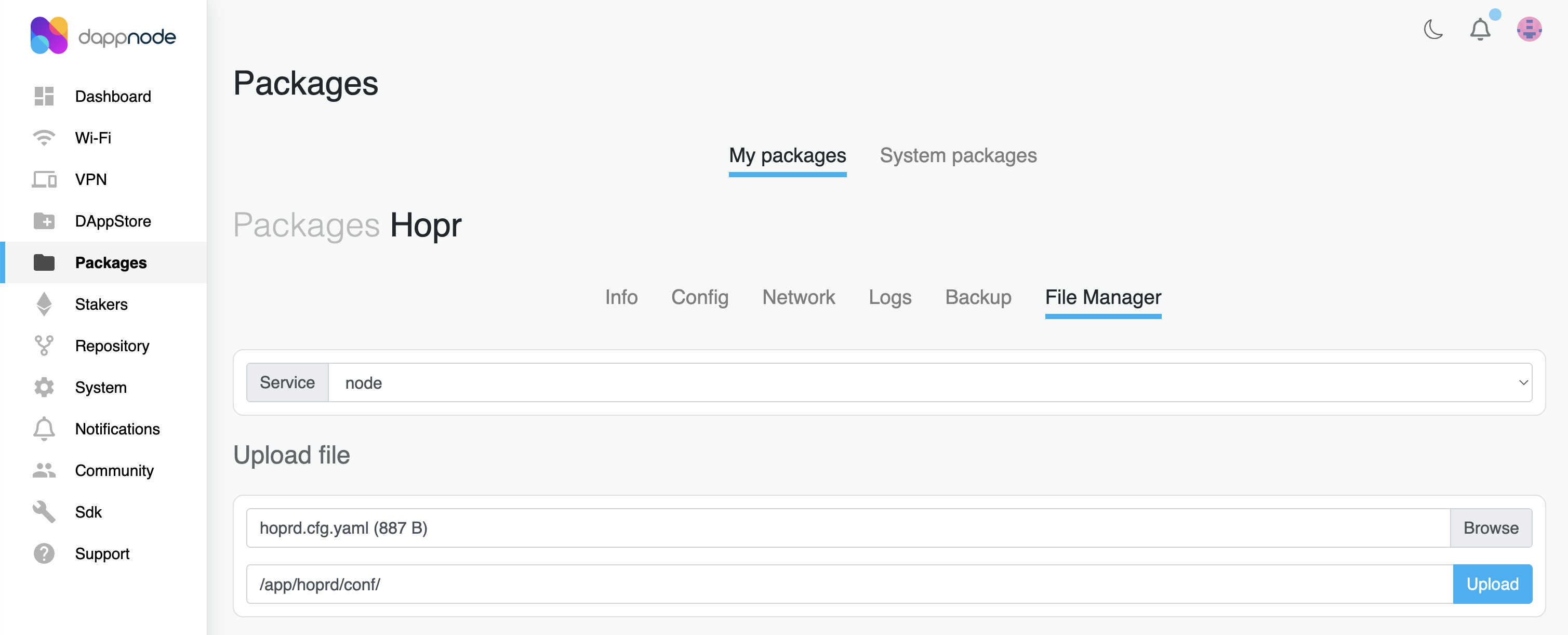Open the Logs tab for Hopr
1568x635 pixels.
pyautogui.click(x=889, y=297)
